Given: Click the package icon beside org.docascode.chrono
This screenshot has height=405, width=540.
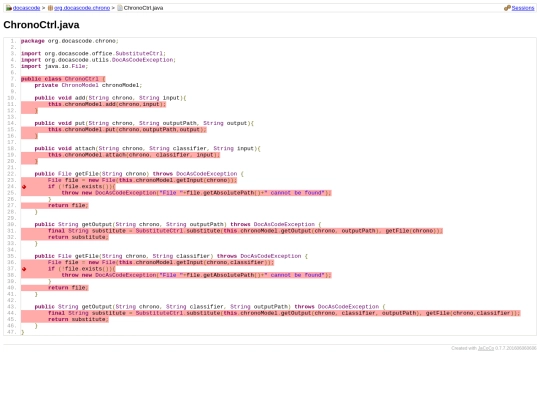Looking at the screenshot, I should coord(50,8).
